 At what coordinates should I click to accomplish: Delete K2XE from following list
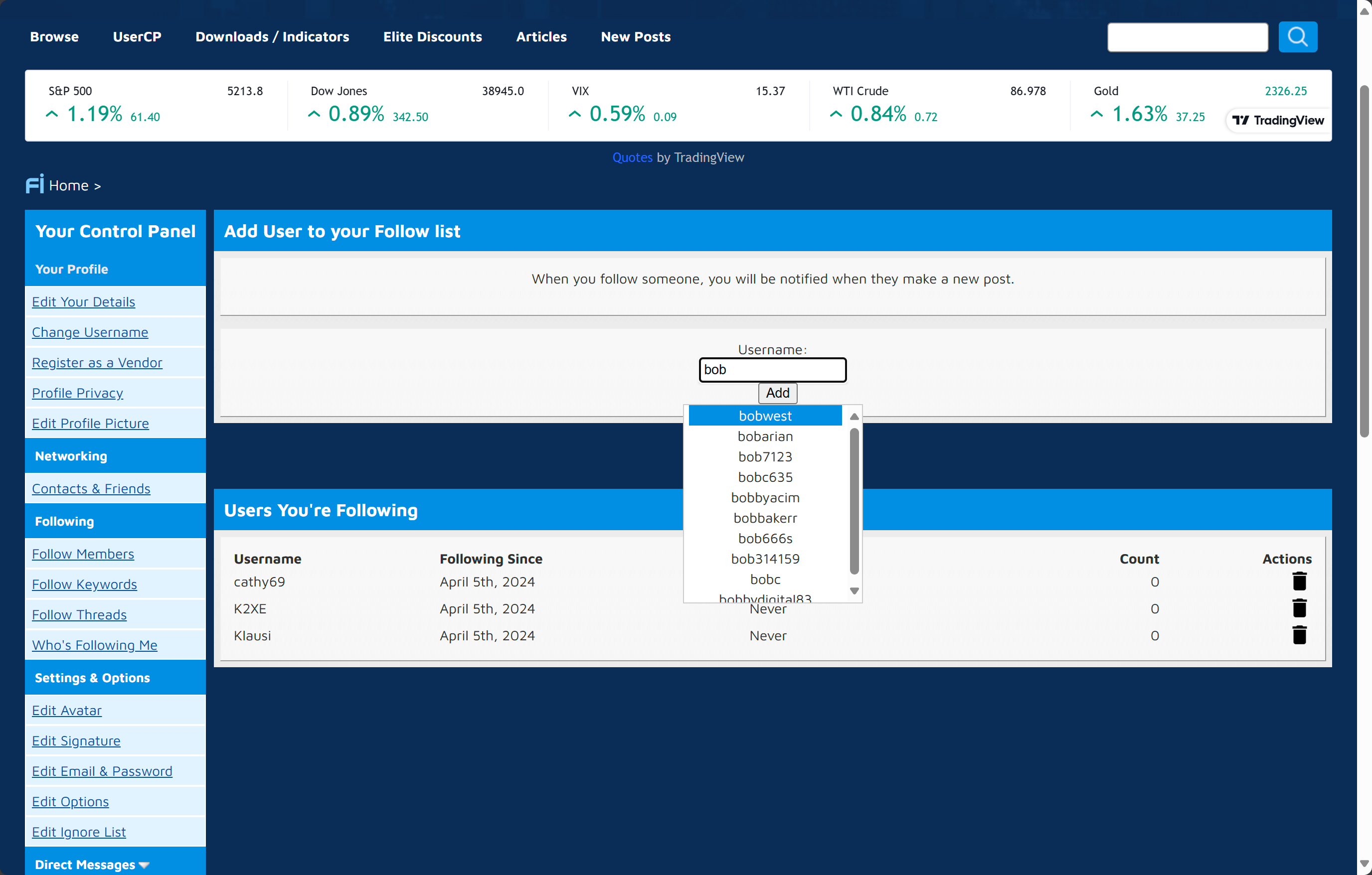pyautogui.click(x=1299, y=608)
